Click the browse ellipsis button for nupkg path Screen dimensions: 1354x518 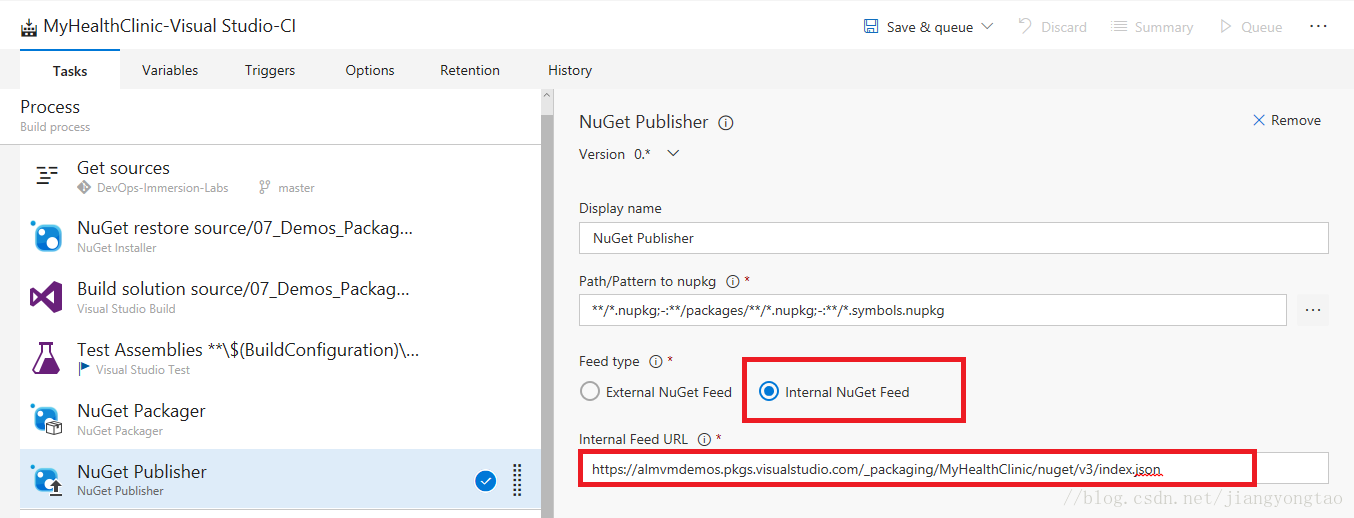pyautogui.click(x=1313, y=310)
